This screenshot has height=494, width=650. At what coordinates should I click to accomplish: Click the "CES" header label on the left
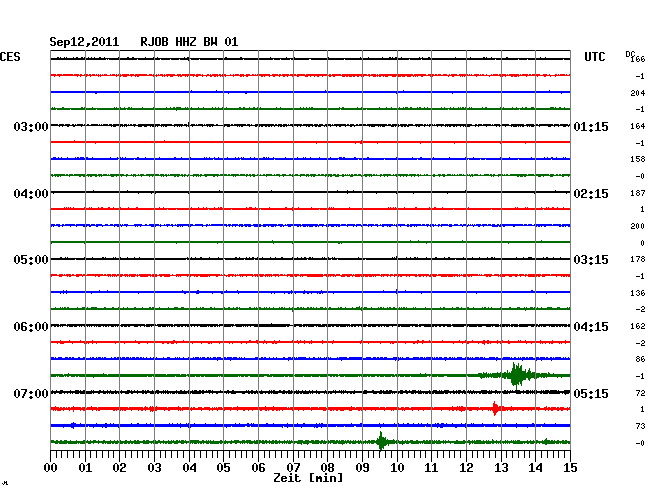tap(10, 57)
